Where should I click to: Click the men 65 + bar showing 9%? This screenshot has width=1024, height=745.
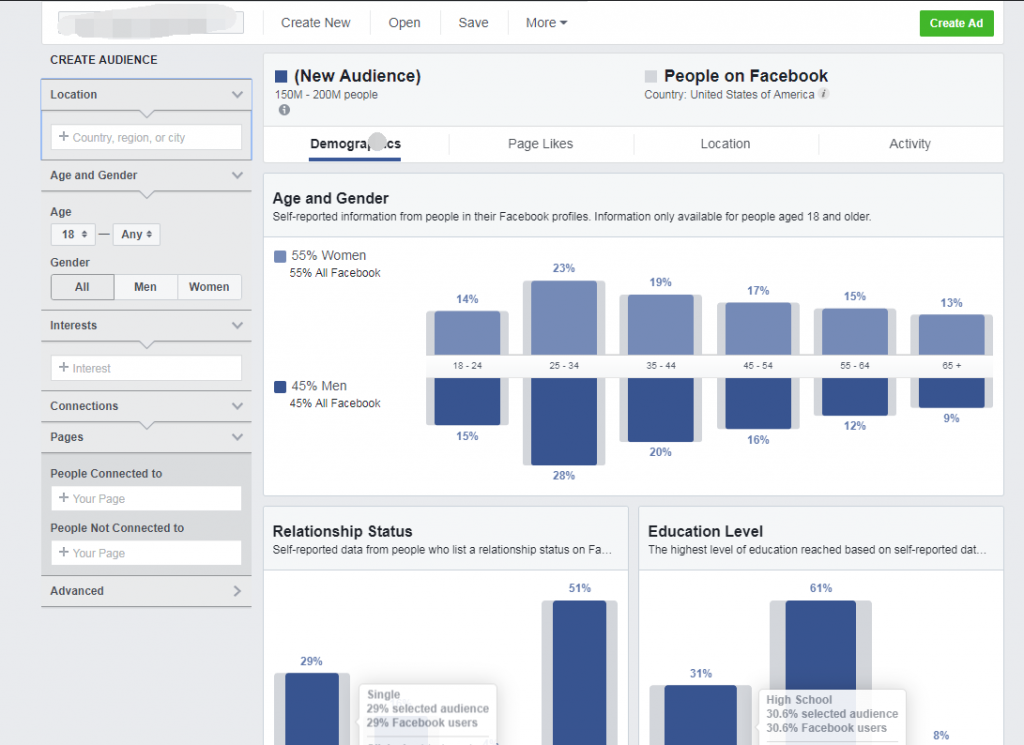[x=952, y=392]
